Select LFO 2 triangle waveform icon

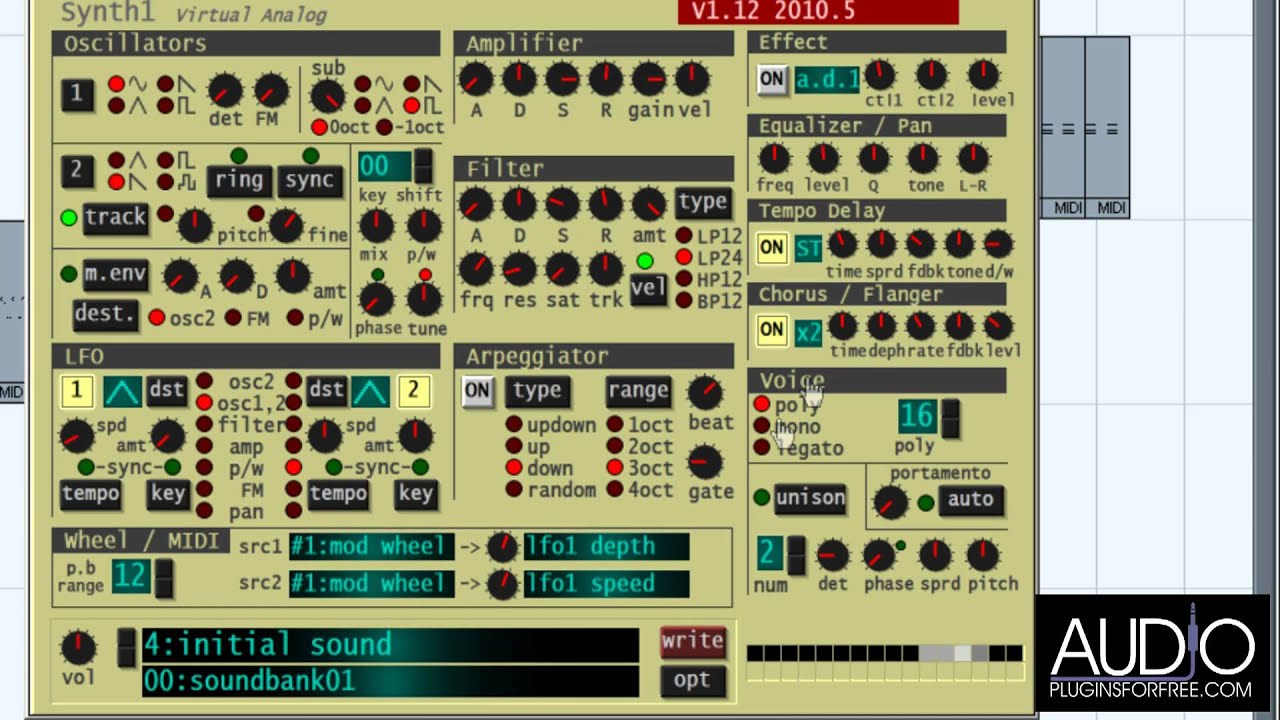(369, 391)
